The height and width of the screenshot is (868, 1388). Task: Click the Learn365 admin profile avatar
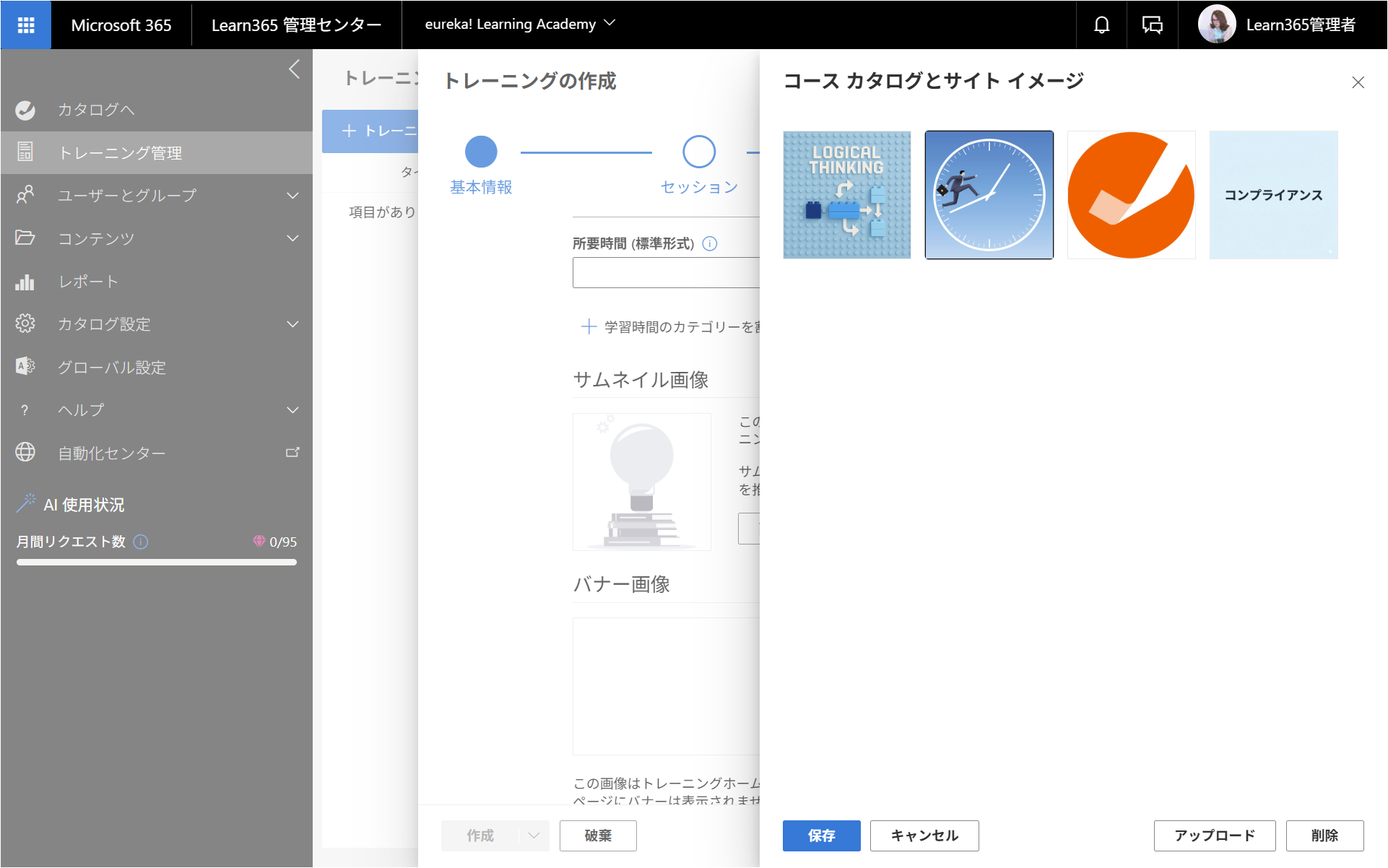[1217, 25]
